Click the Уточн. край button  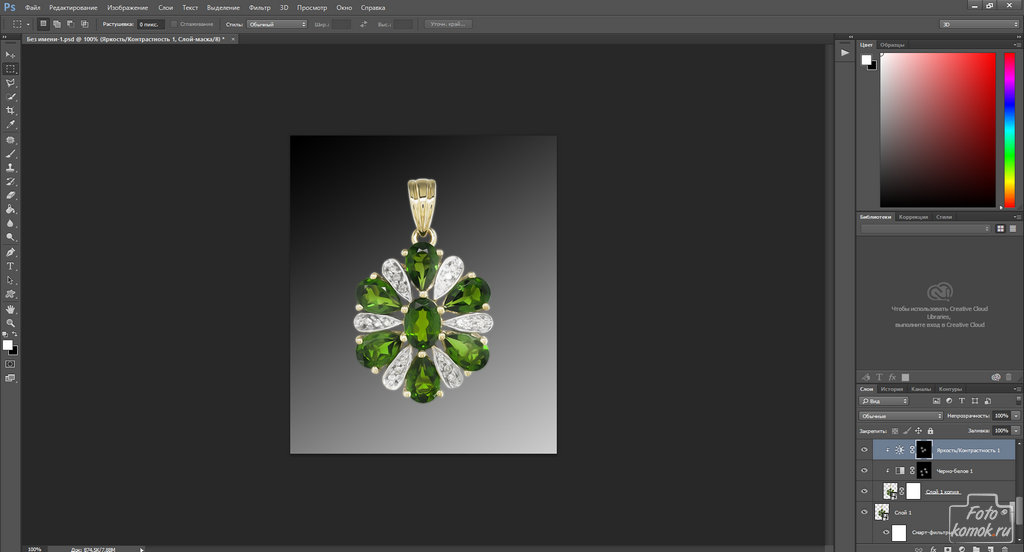449,23
